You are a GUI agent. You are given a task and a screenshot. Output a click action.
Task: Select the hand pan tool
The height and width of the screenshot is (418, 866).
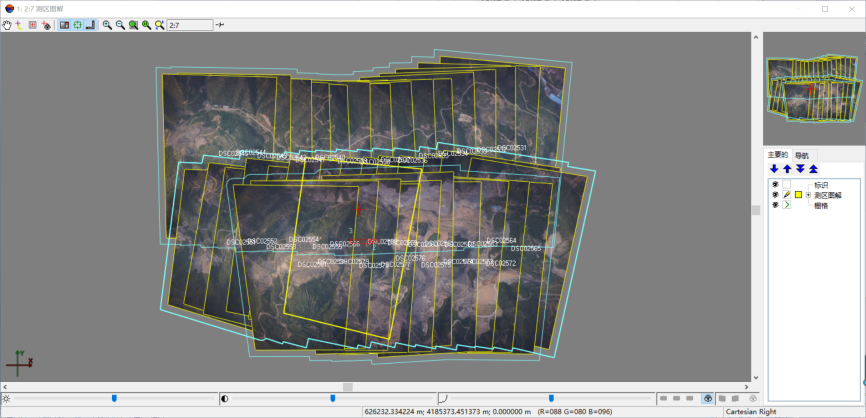tap(7, 24)
